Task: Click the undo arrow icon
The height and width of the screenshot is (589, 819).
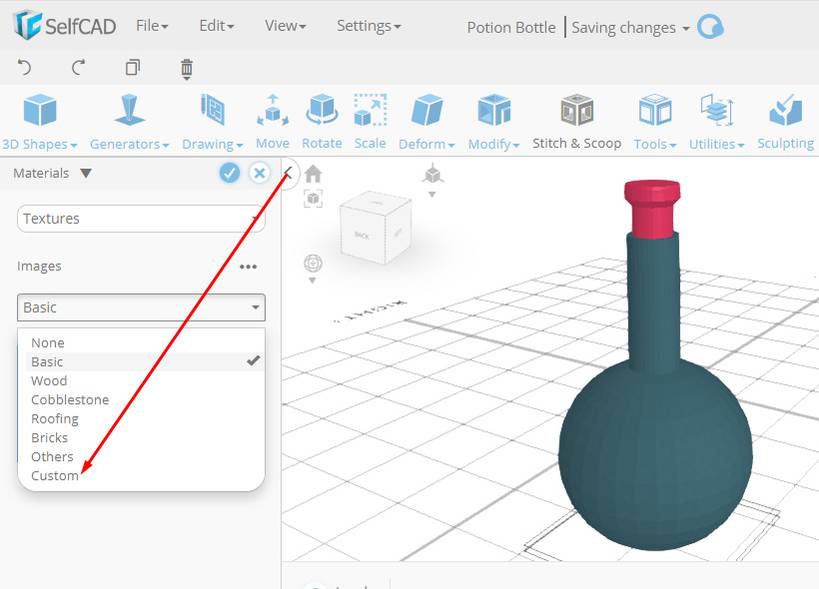Action: click(24, 67)
